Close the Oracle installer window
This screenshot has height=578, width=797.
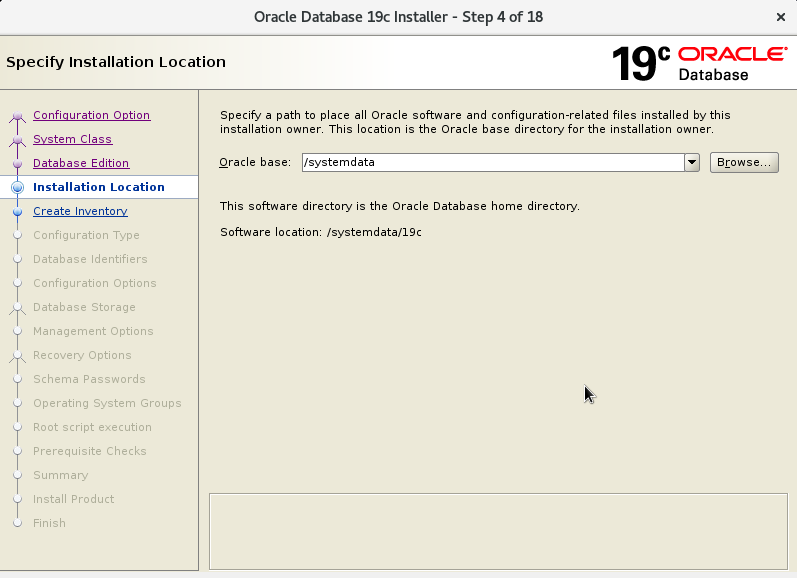[781, 17]
